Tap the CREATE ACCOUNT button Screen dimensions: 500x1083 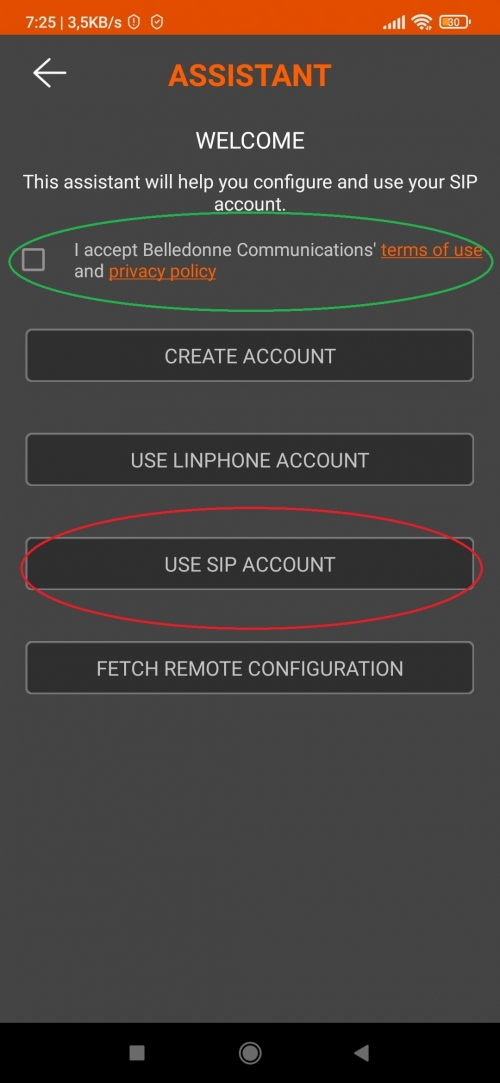[250, 356]
